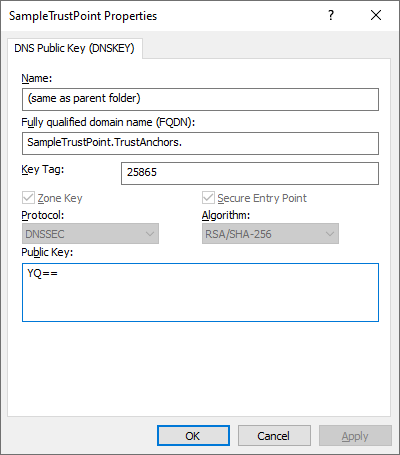Click inside the Public Key text area
Screen dimensions: 400x455
pyautogui.click(x=200, y=292)
